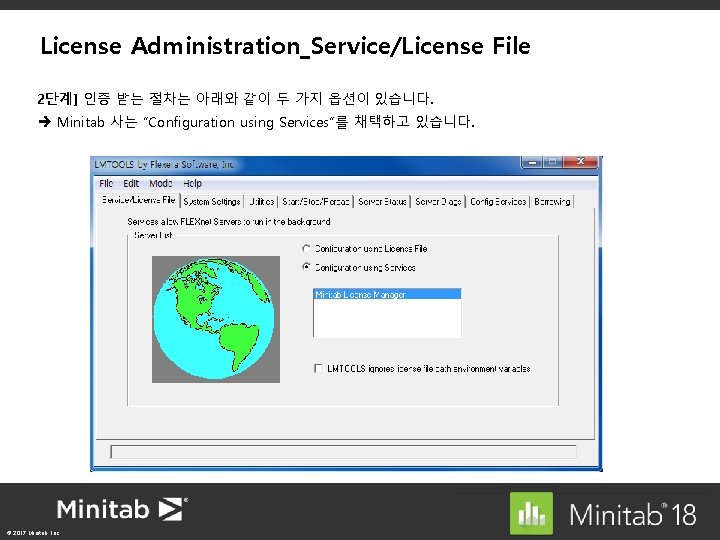Switch to the Borrowing tab

click(552, 202)
